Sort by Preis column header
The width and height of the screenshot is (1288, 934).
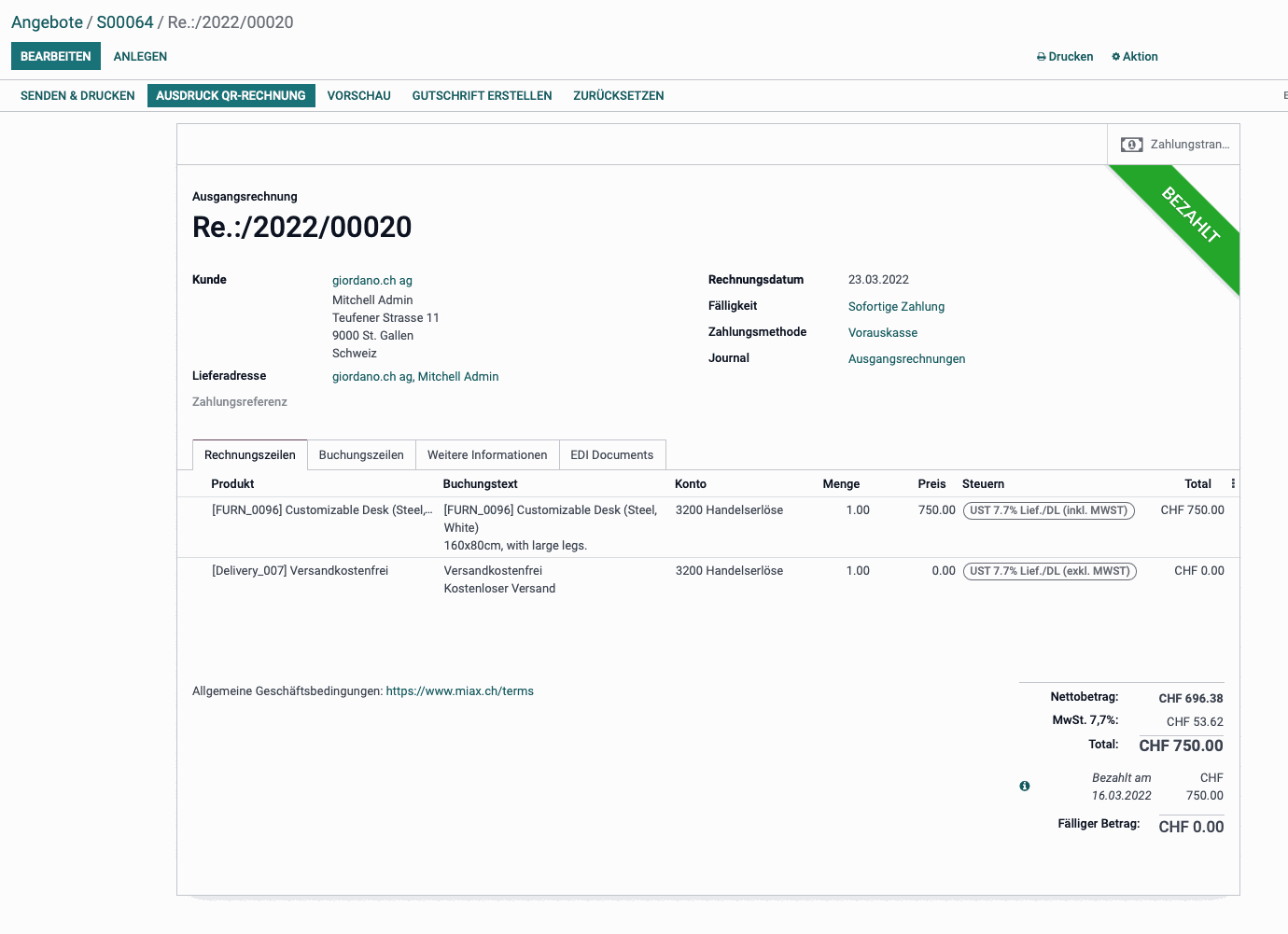click(x=931, y=483)
